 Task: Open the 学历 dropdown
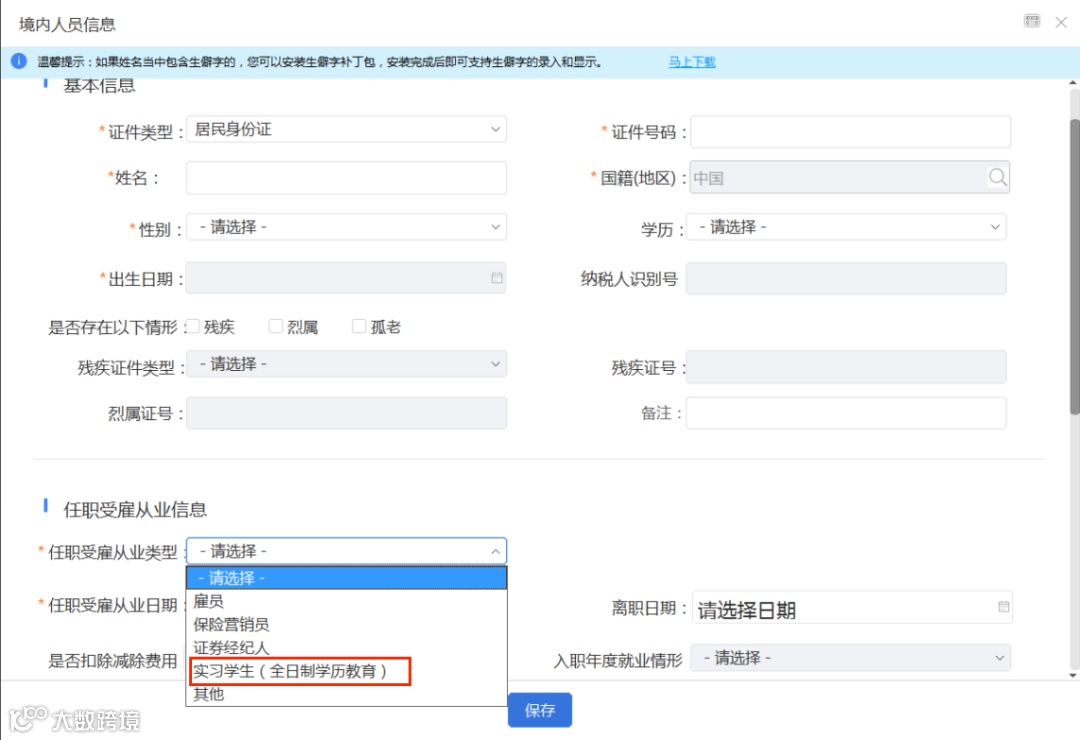coord(847,227)
